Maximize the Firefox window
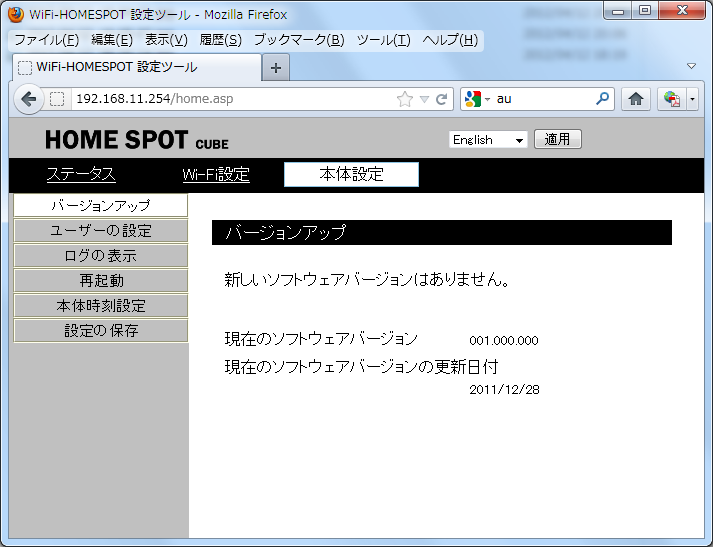 click(645, 11)
